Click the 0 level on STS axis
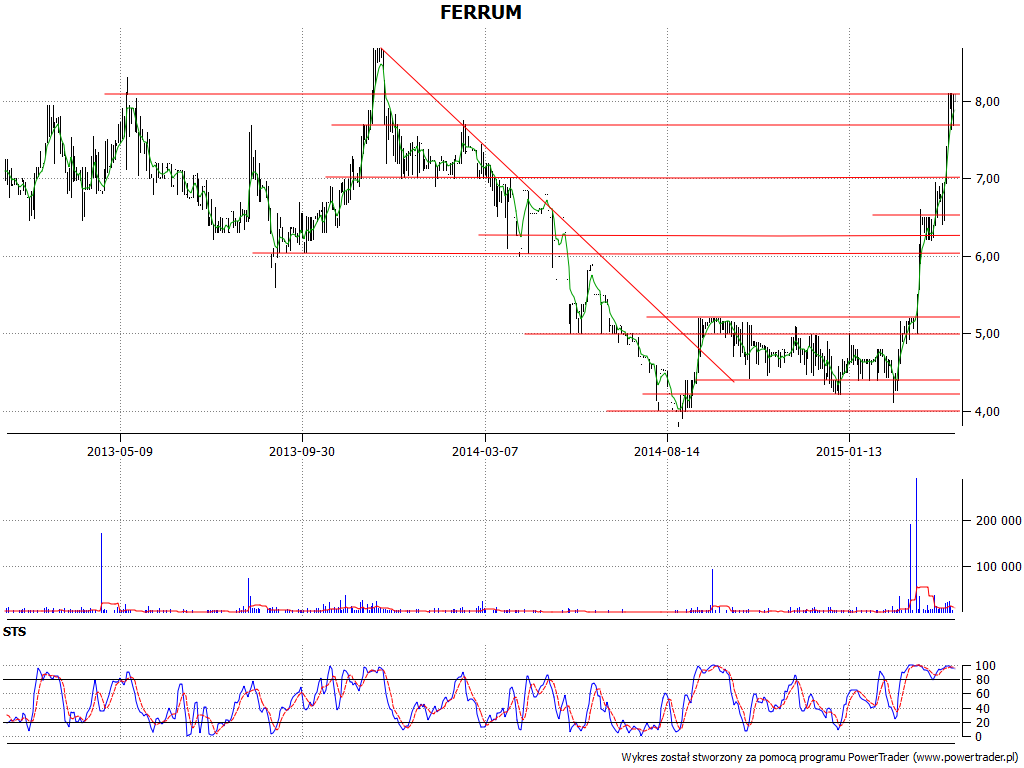Viewport: 1024px width, 768px height. pos(978,737)
